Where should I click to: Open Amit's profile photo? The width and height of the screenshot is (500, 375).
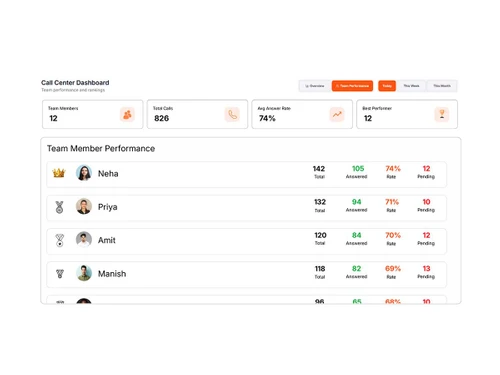84,240
